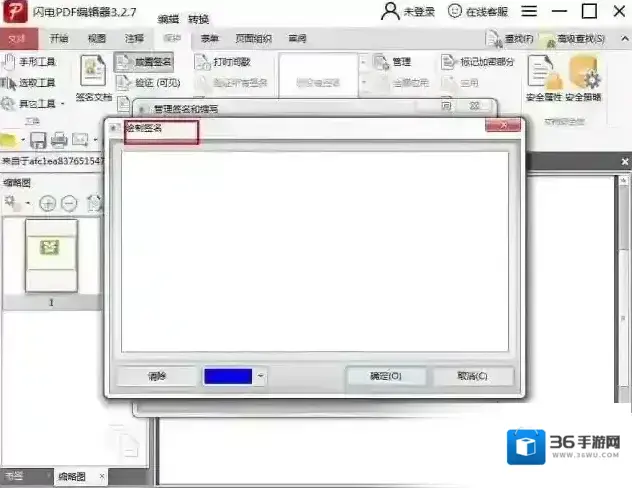The width and height of the screenshot is (632, 488).
Task: Switch to the 注释 ribbon tab
Action: 134,38
